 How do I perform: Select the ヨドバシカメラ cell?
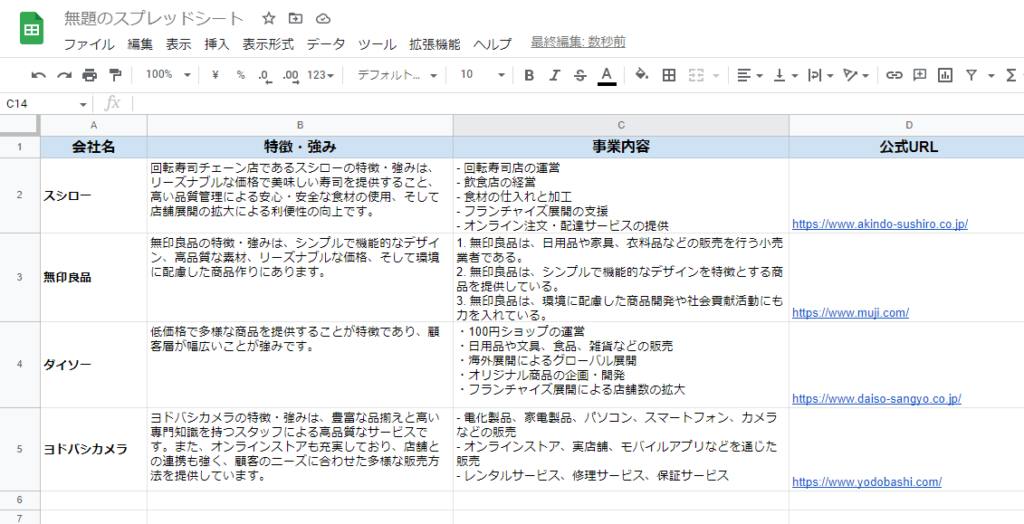(93, 450)
